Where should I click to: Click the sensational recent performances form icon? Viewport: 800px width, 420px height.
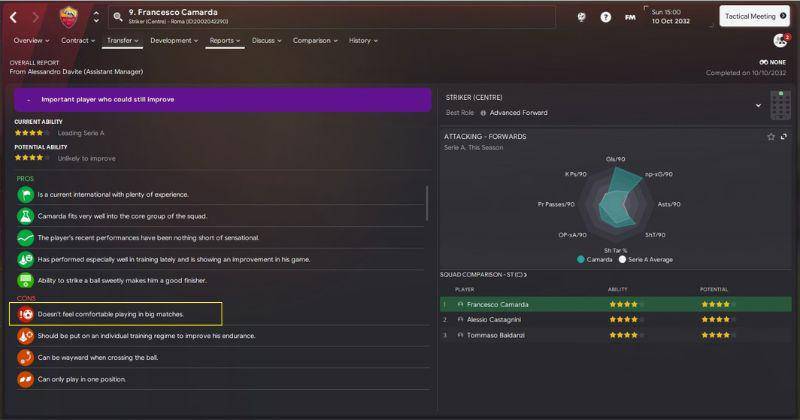tap(26, 238)
